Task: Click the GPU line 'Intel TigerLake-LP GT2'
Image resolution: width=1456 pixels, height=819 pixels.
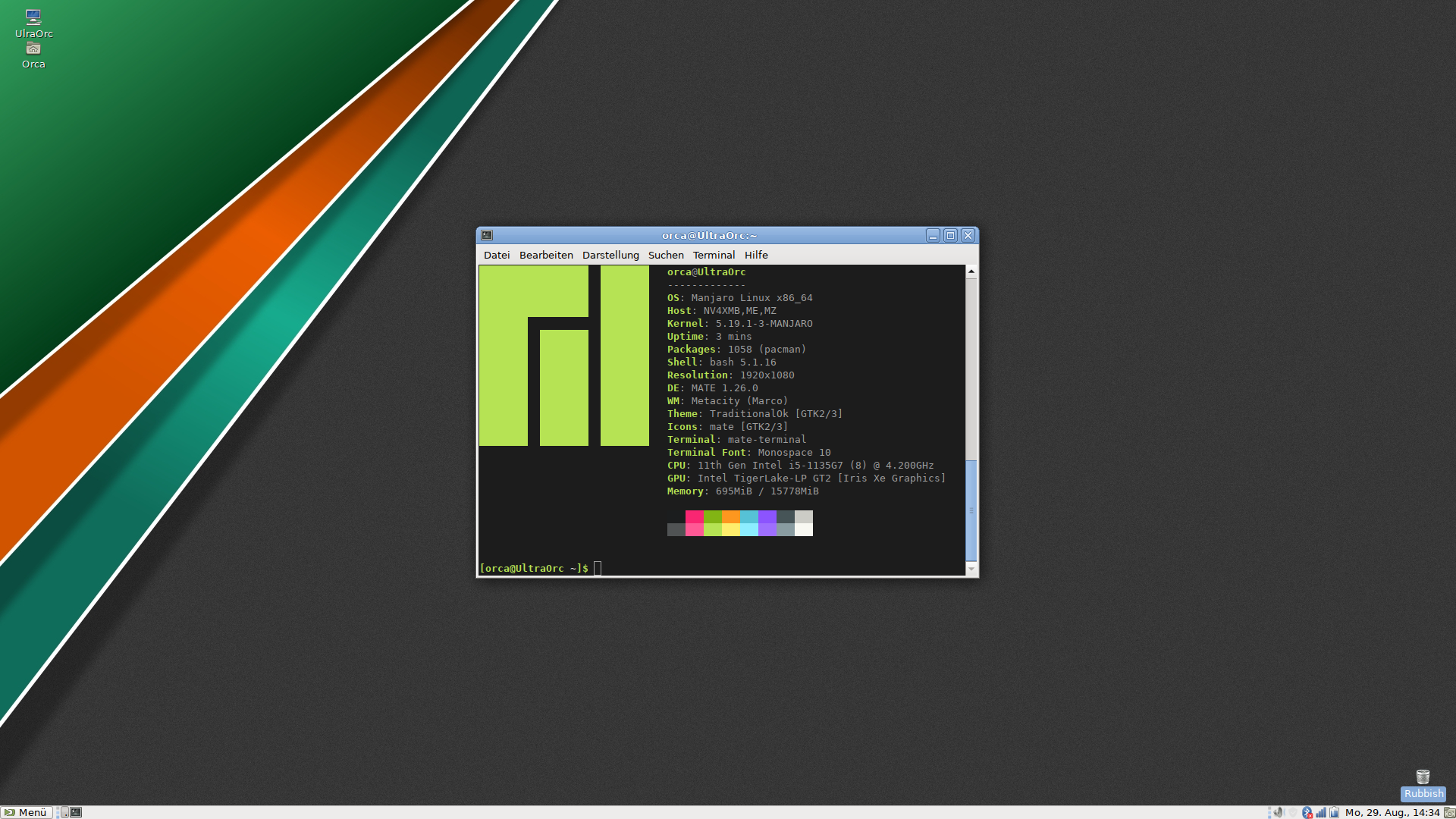Action: pyautogui.click(x=764, y=479)
